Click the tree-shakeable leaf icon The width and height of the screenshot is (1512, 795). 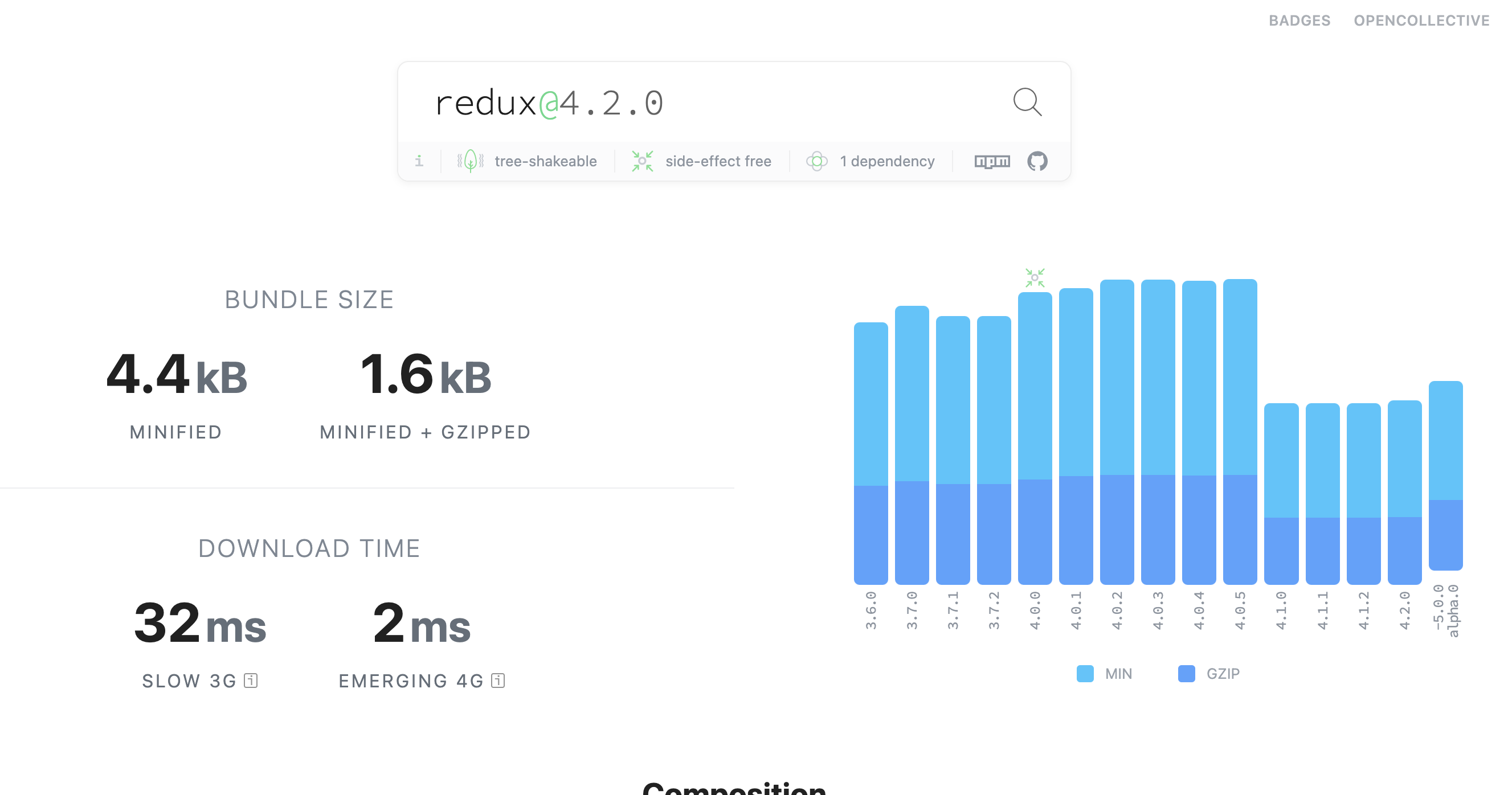tap(470, 161)
